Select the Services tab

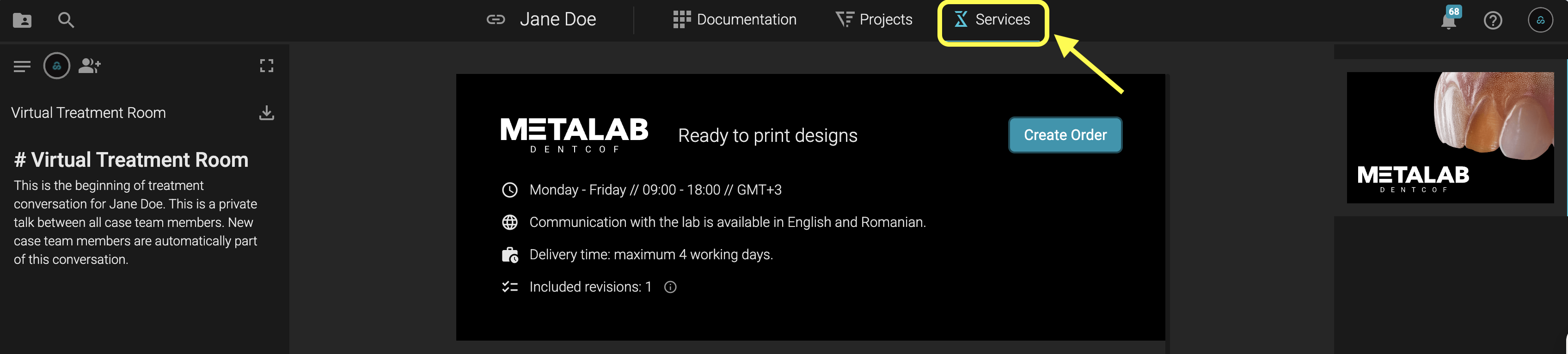(993, 19)
